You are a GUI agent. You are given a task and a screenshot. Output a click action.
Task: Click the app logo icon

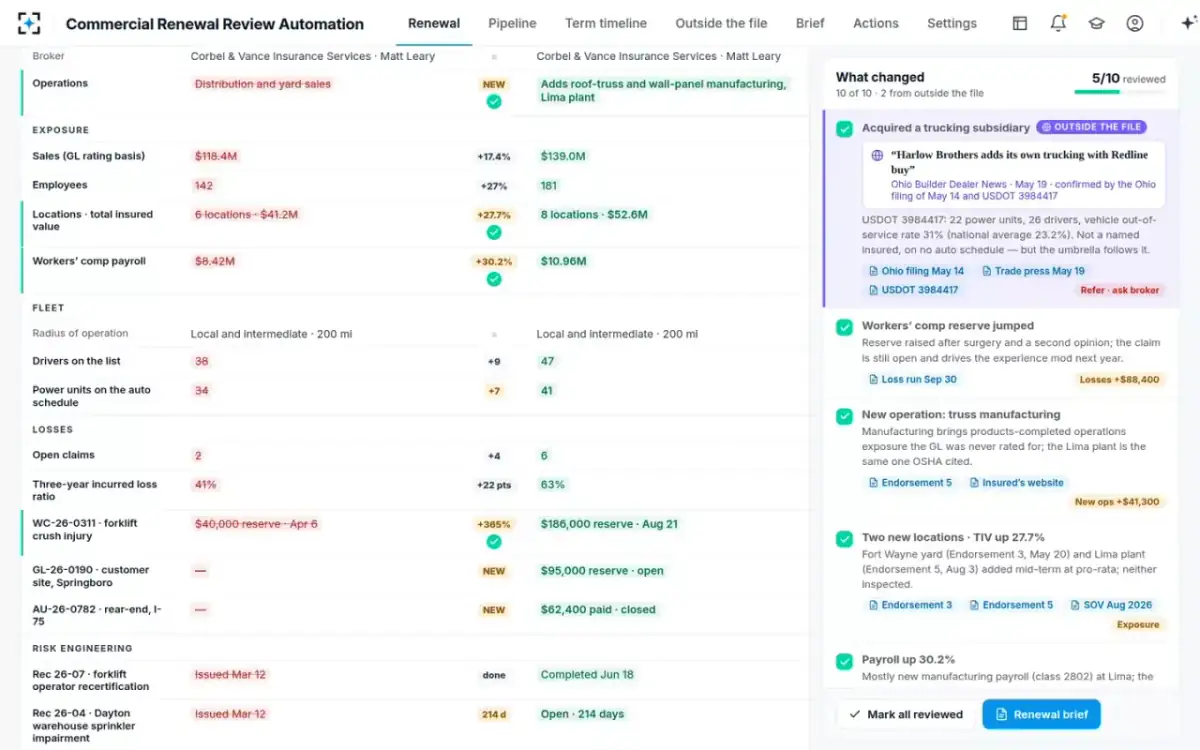click(x=30, y=23)
